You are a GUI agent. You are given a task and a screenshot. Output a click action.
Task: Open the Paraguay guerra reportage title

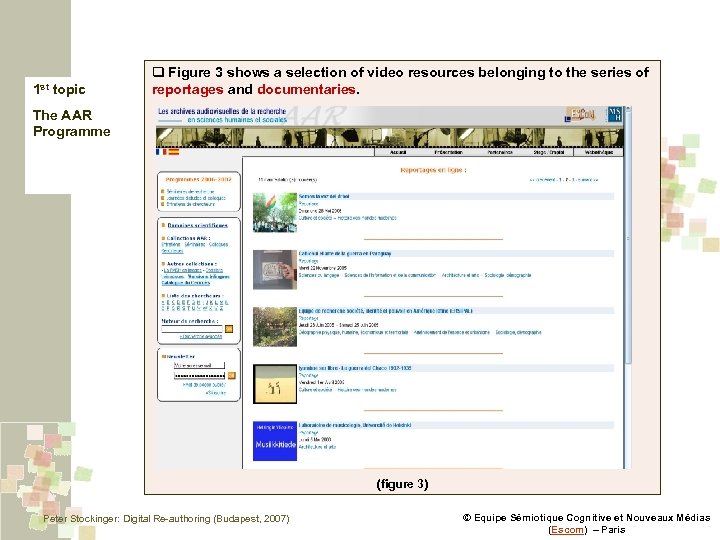pyautogui.click(x=345, y=253)
